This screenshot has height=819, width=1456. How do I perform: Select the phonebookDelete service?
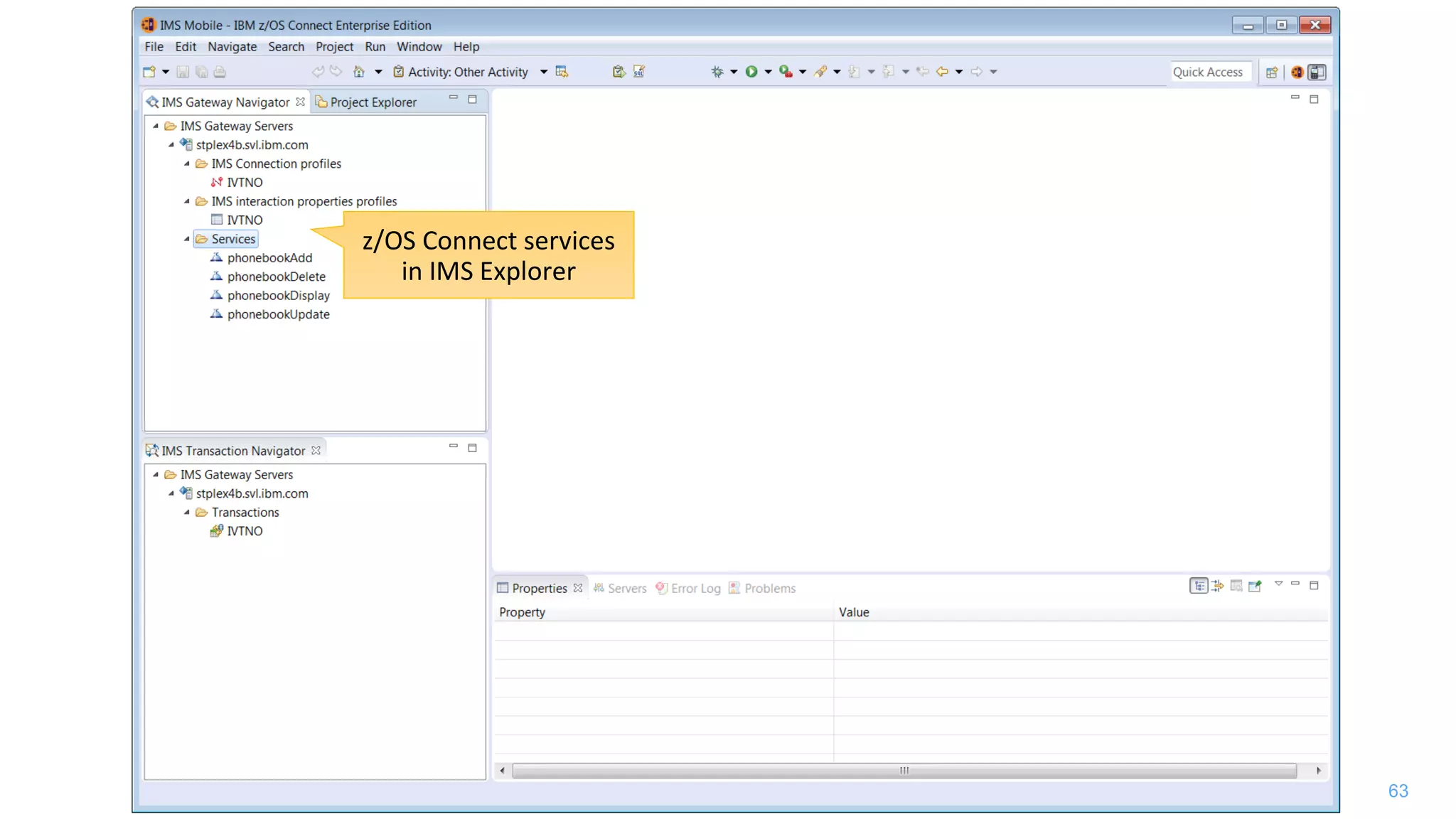click(x=268, y=277)
